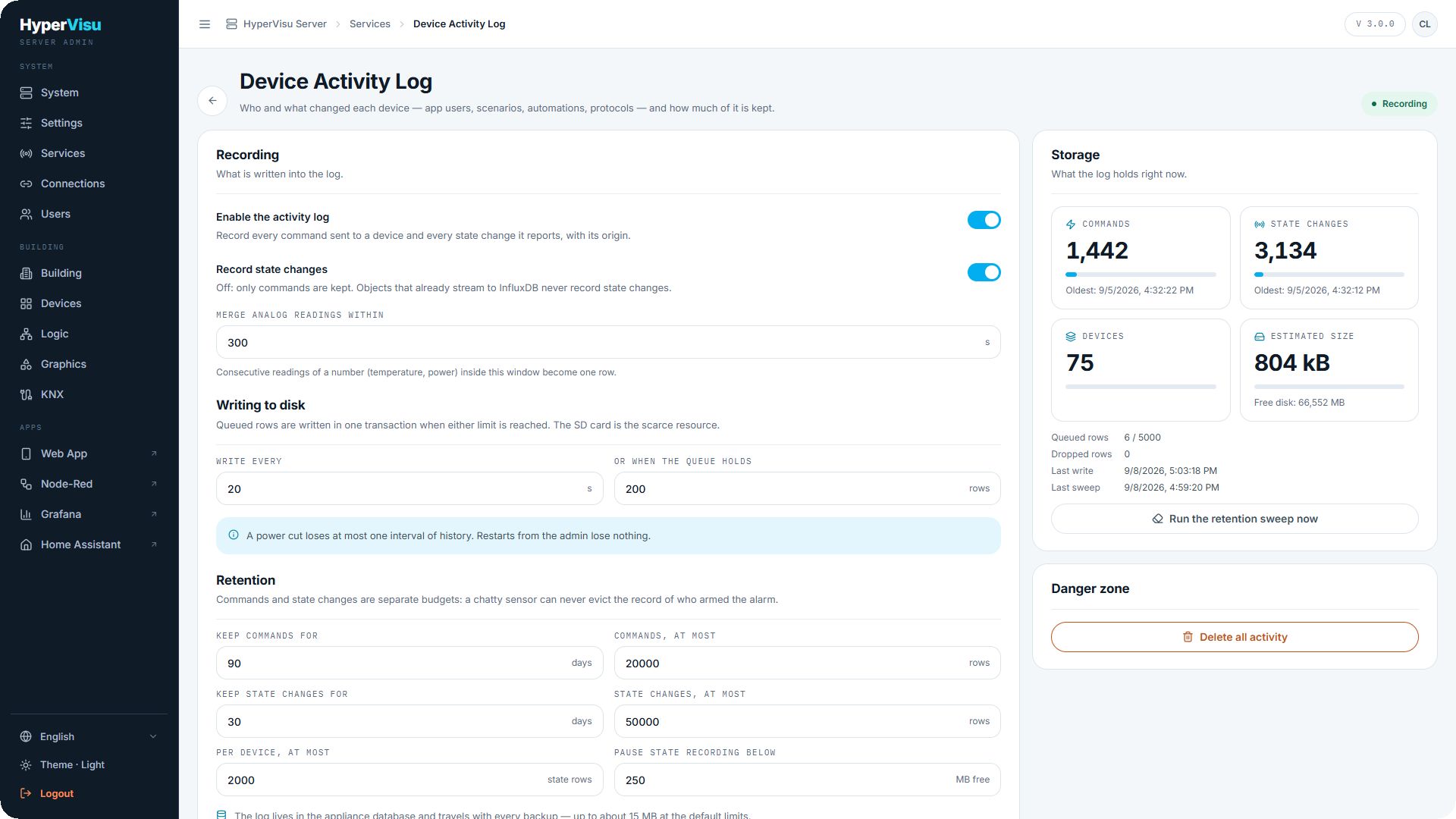The width and height of the screenshot is (1456, 819).
Task: Click the Web App phone icon
Action: coord(26,453)
